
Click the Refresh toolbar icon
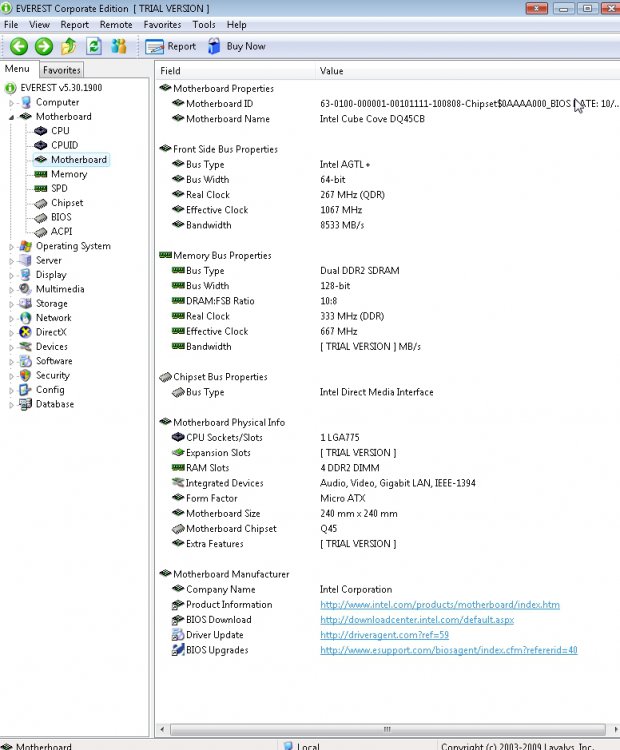coord(94,46)
